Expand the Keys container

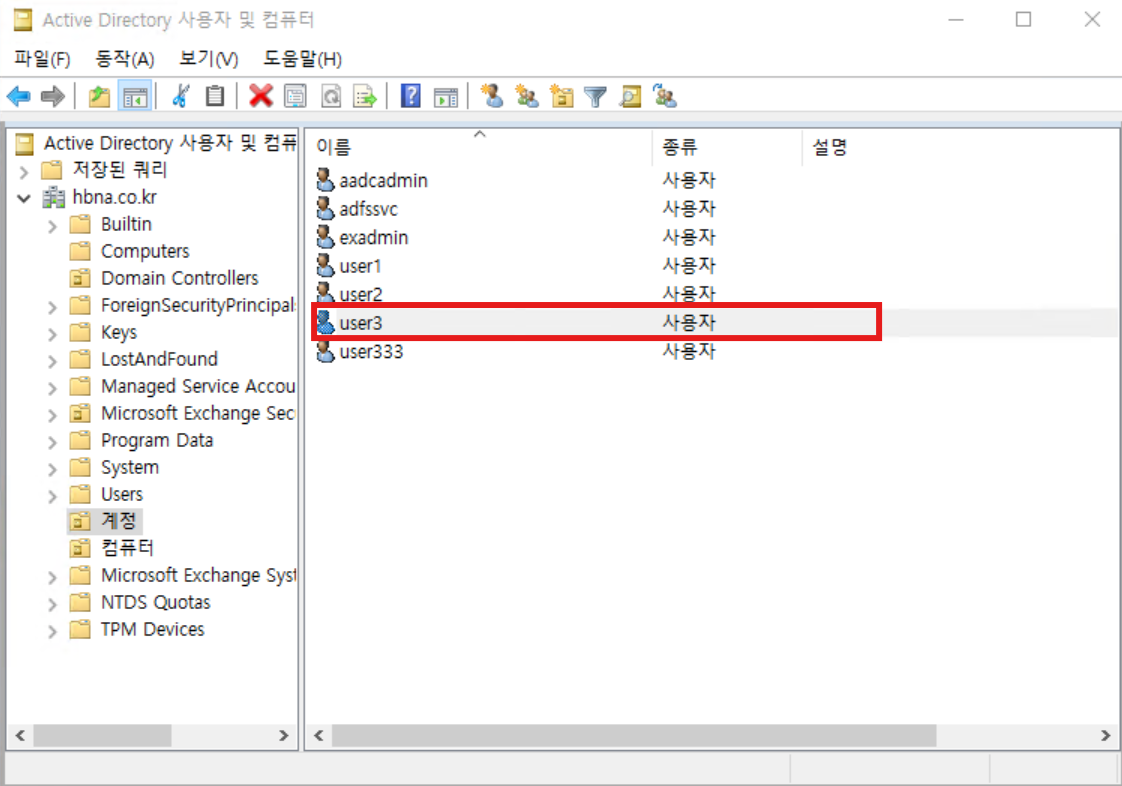(x=52, y=334)
